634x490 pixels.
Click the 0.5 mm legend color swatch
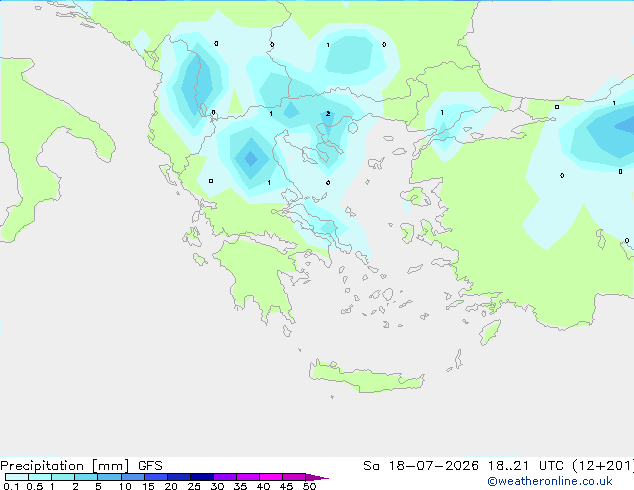click(x=40, y=477)
